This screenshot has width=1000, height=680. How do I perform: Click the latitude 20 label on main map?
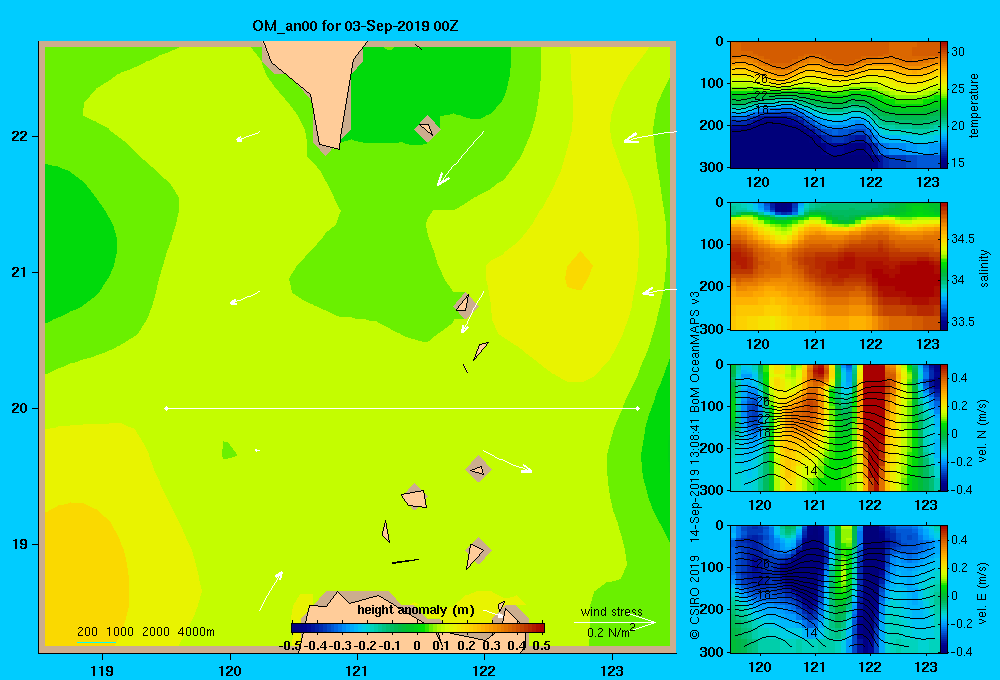click(20, 408)
